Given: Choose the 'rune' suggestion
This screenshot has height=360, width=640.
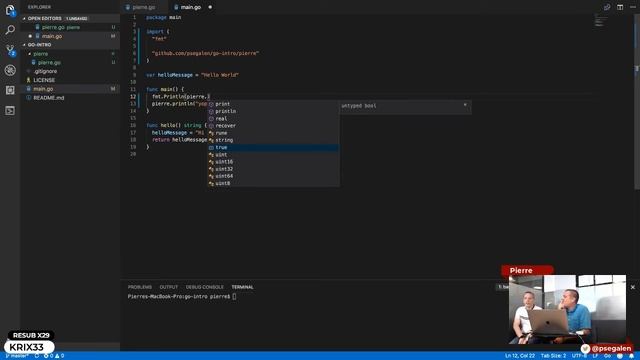Looking at the screenshot, I should tap(273, 133).
